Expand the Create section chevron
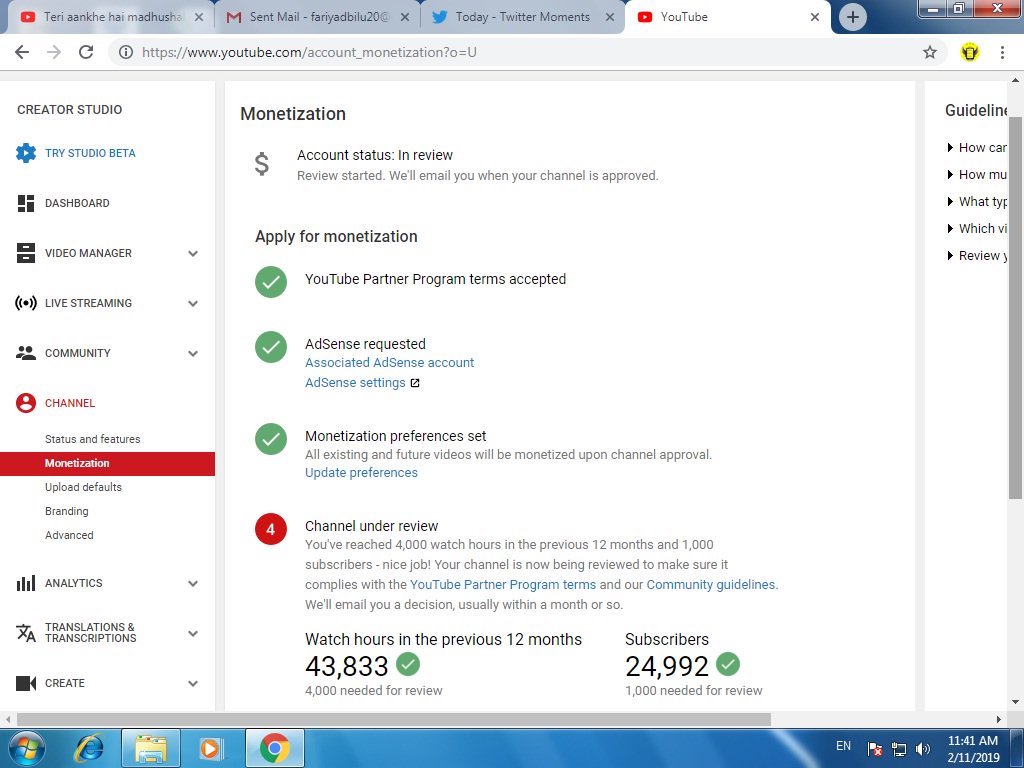This screenshot has height=768, width=1024. tap(193, 684)
